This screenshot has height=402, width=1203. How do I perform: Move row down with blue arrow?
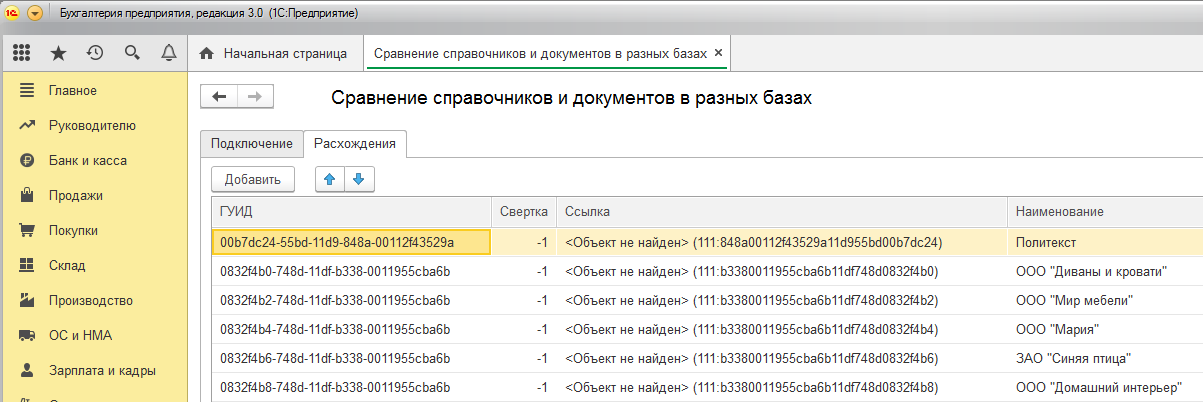[359, 179]
